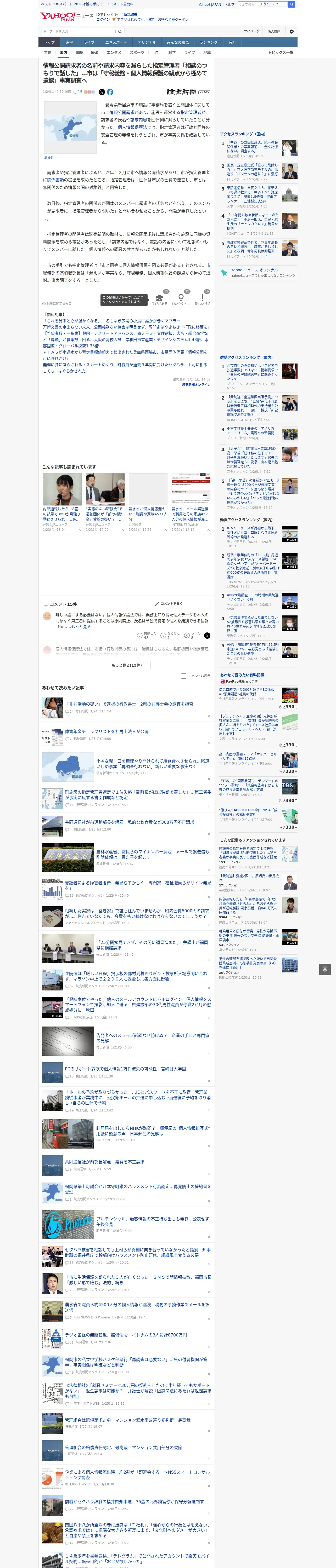Click Yahoo!ニュース オリジナル banner in sidebar

(x=259, y=272)
